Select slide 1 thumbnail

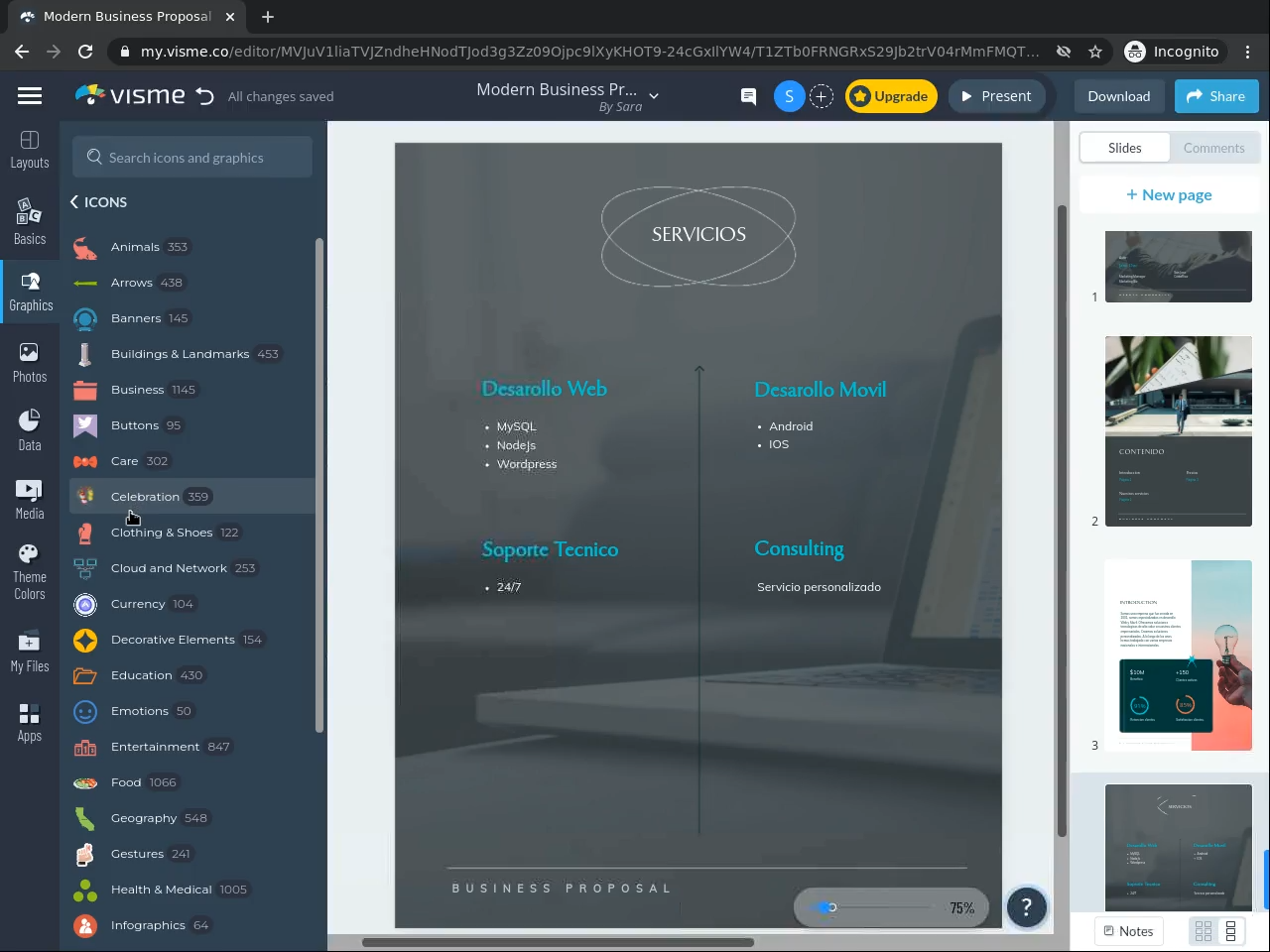[1179, 267]
